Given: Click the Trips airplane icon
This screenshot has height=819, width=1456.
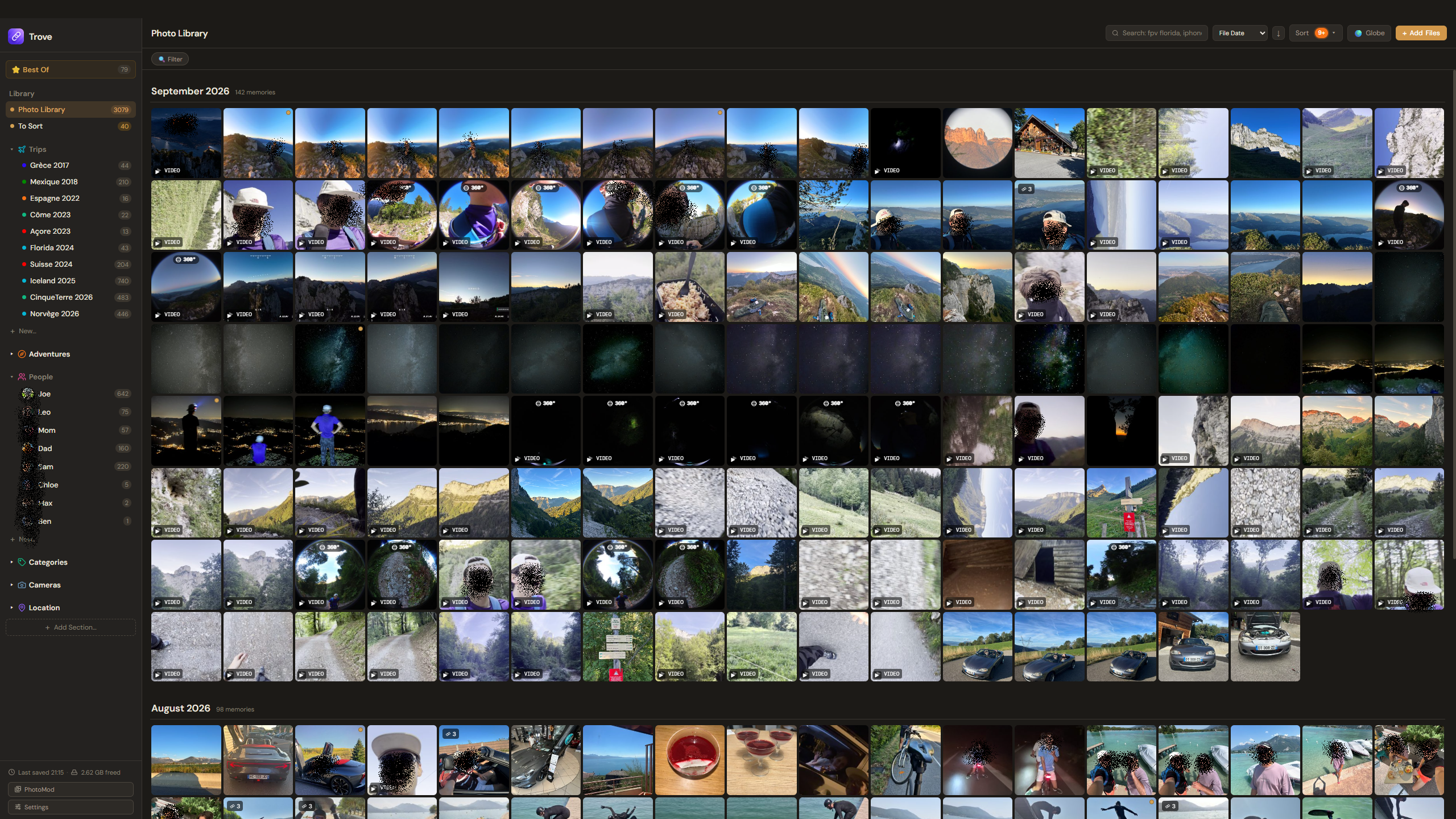Looking at the screenshot, I should click(x=22, y=149).
